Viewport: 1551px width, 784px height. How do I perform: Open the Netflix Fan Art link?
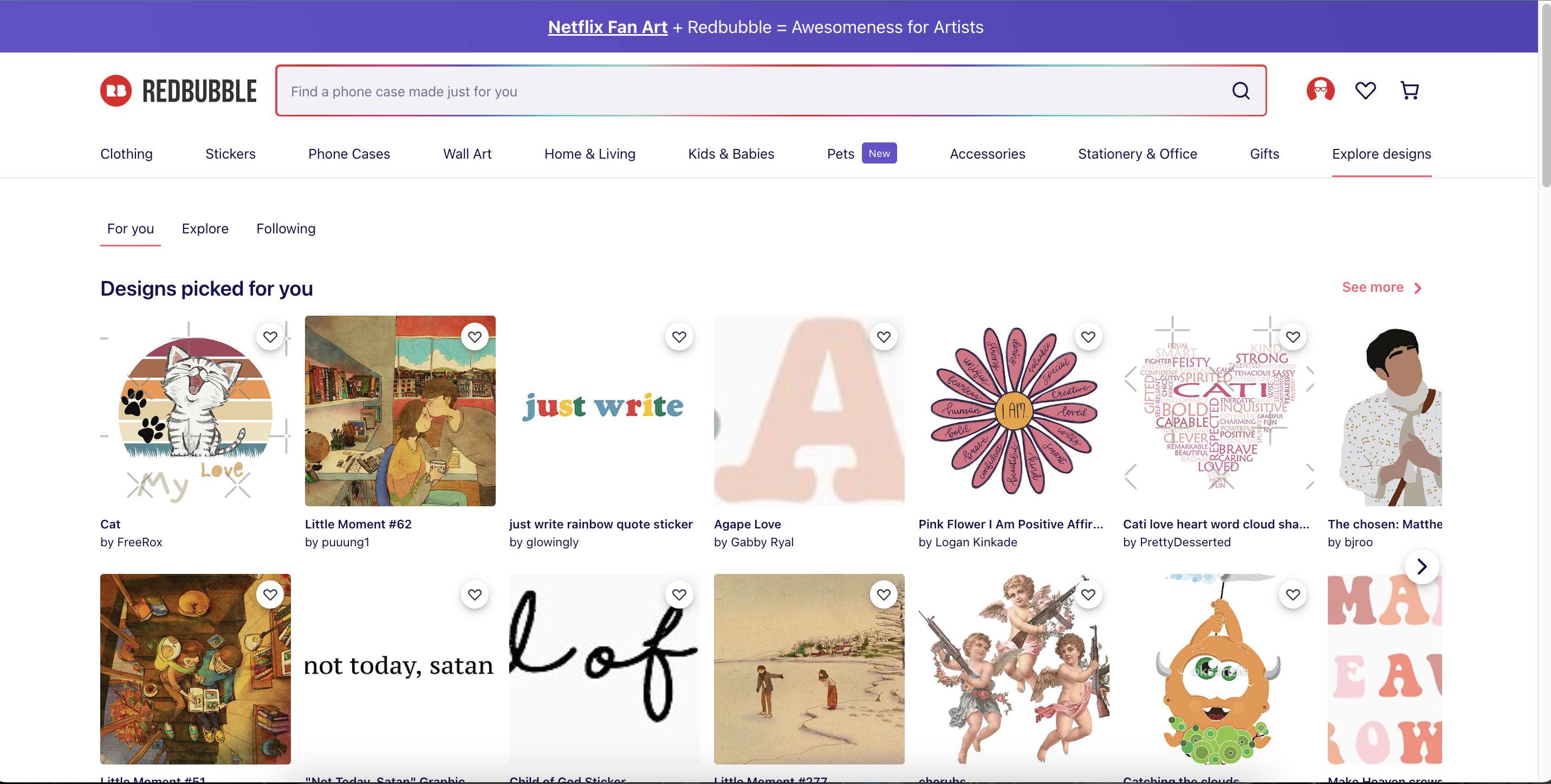click(607, 27)
